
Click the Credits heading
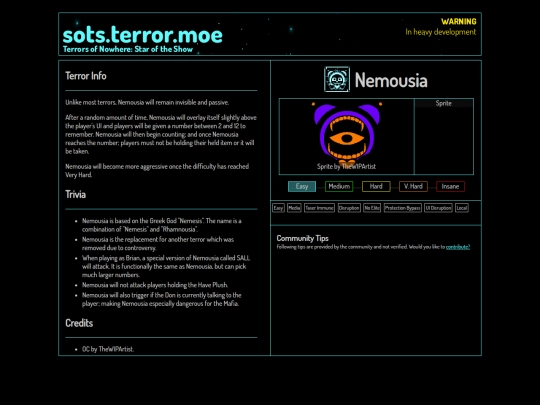click(79, 323)
